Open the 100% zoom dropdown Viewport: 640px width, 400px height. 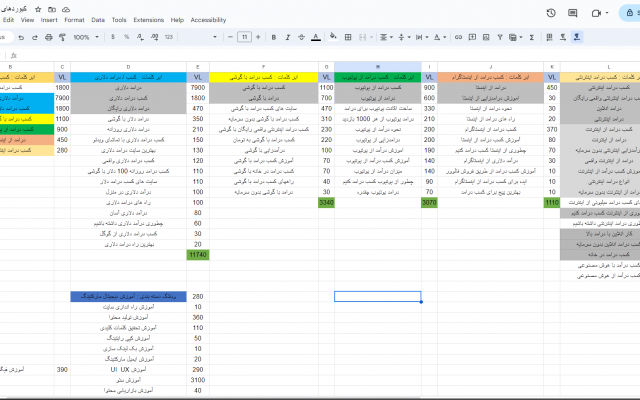[x=86, y=37]
